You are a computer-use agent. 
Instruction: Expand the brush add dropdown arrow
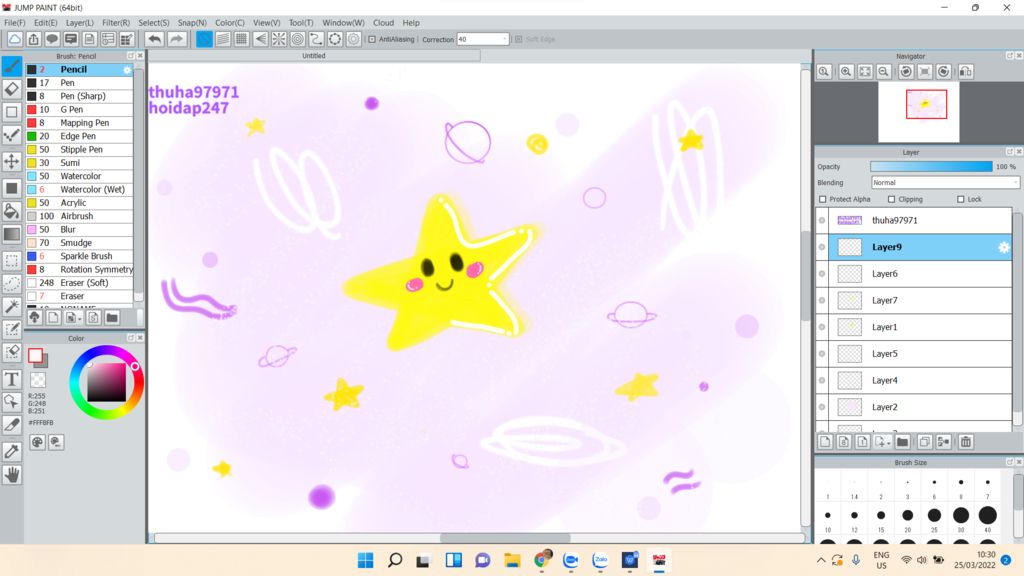point(79,318)
